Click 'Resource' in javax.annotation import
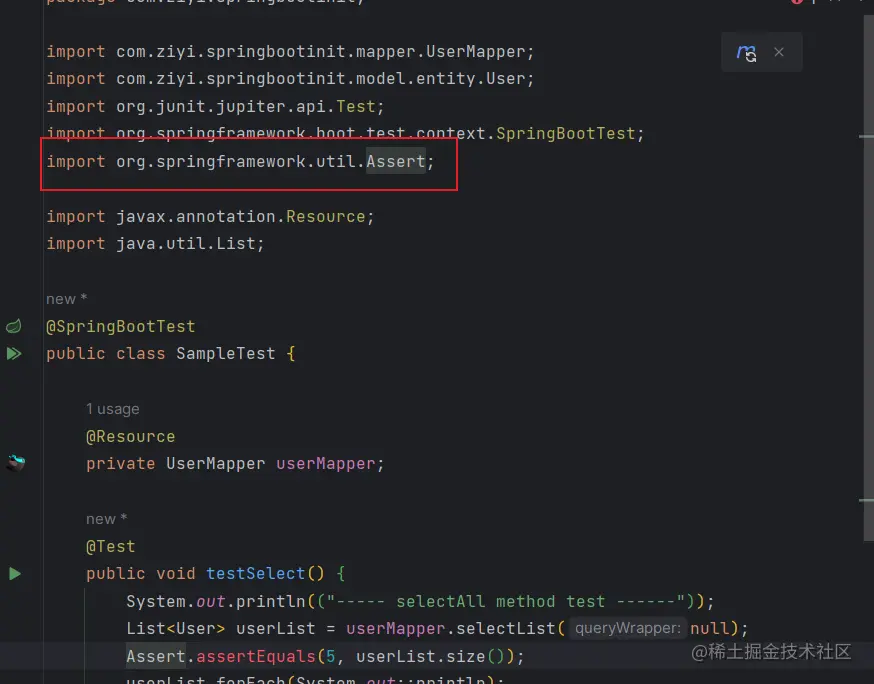This screenshot has width=874, height=684. tap(326, 216)
